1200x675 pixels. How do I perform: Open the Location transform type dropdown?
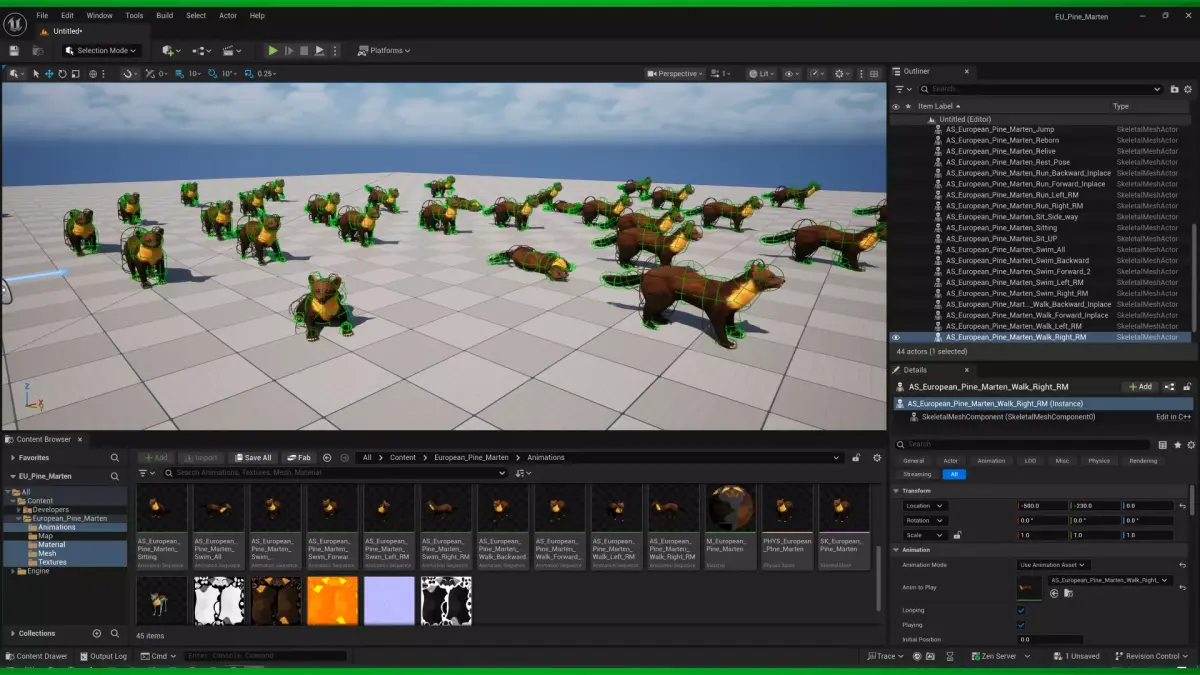(924, 506)
